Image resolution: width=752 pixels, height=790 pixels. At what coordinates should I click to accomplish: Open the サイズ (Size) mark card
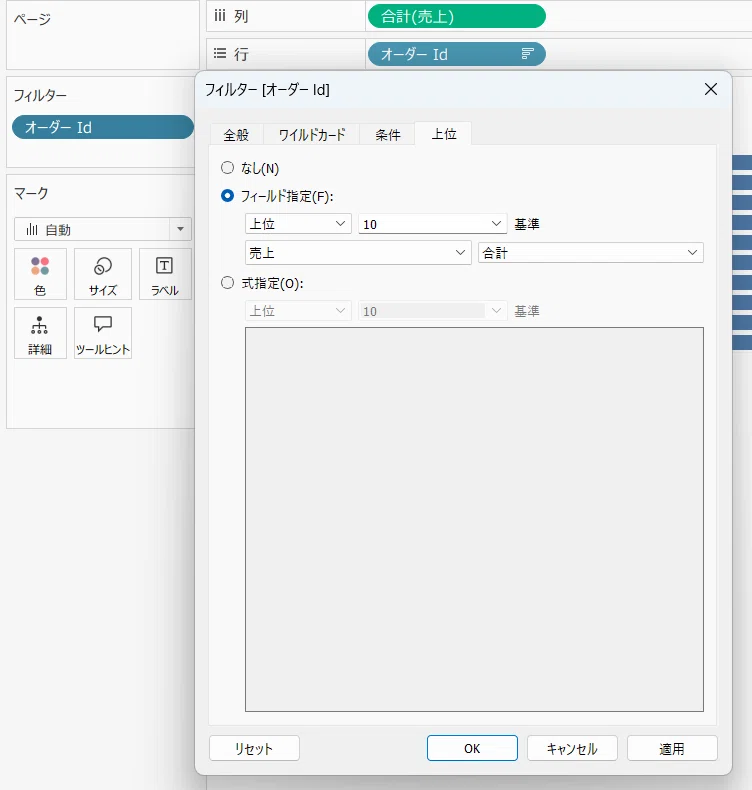(x=103, y=274)
